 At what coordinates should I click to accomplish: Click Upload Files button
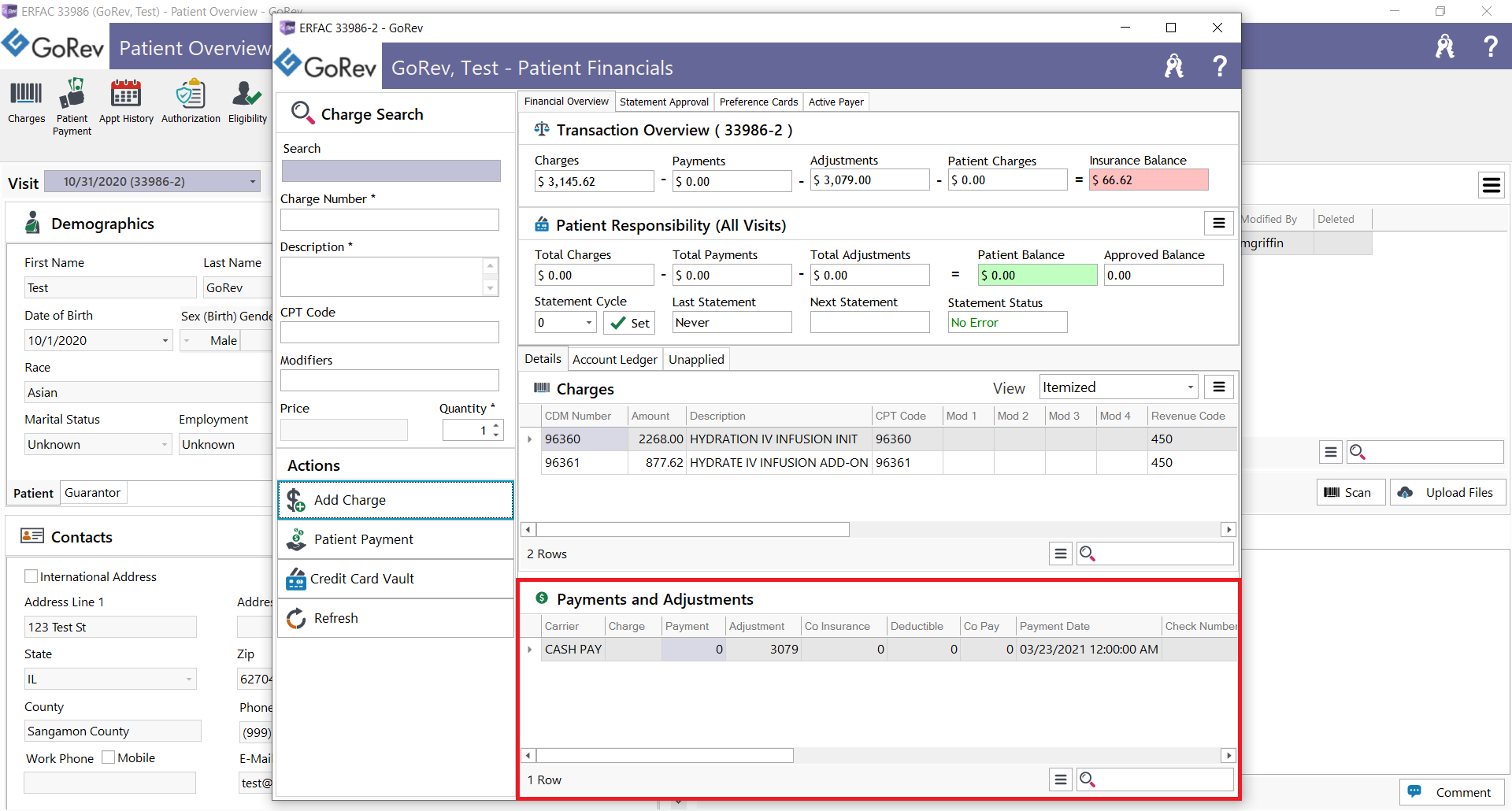1447,492
